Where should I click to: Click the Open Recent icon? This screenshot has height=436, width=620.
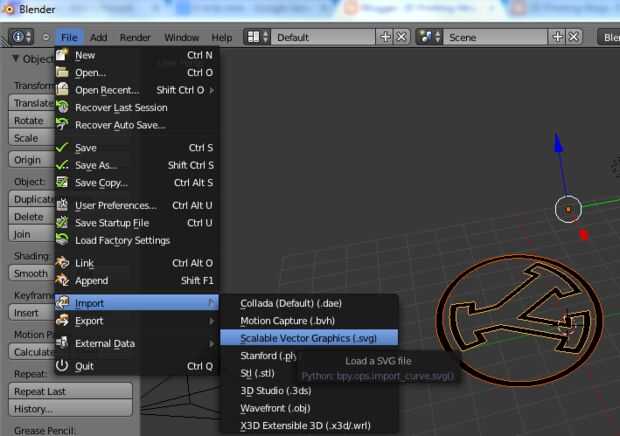62,89
